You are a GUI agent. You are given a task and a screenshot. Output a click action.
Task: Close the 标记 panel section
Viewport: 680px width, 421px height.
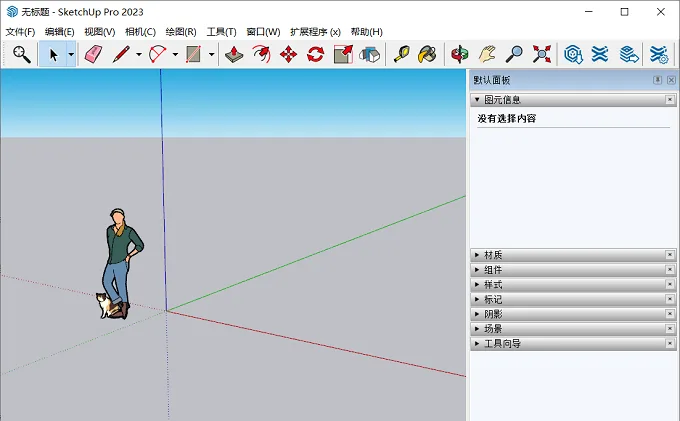[x=670, y=299]
